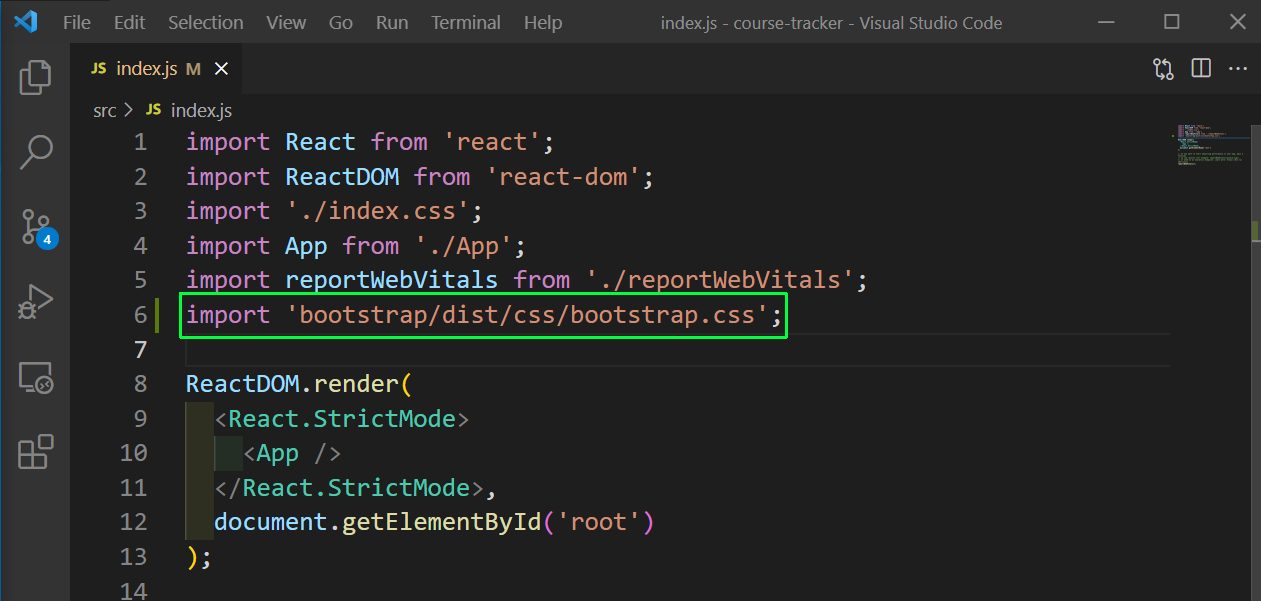Open the Run menu
Screen dimensions: 1261x601
coord(392,22)
